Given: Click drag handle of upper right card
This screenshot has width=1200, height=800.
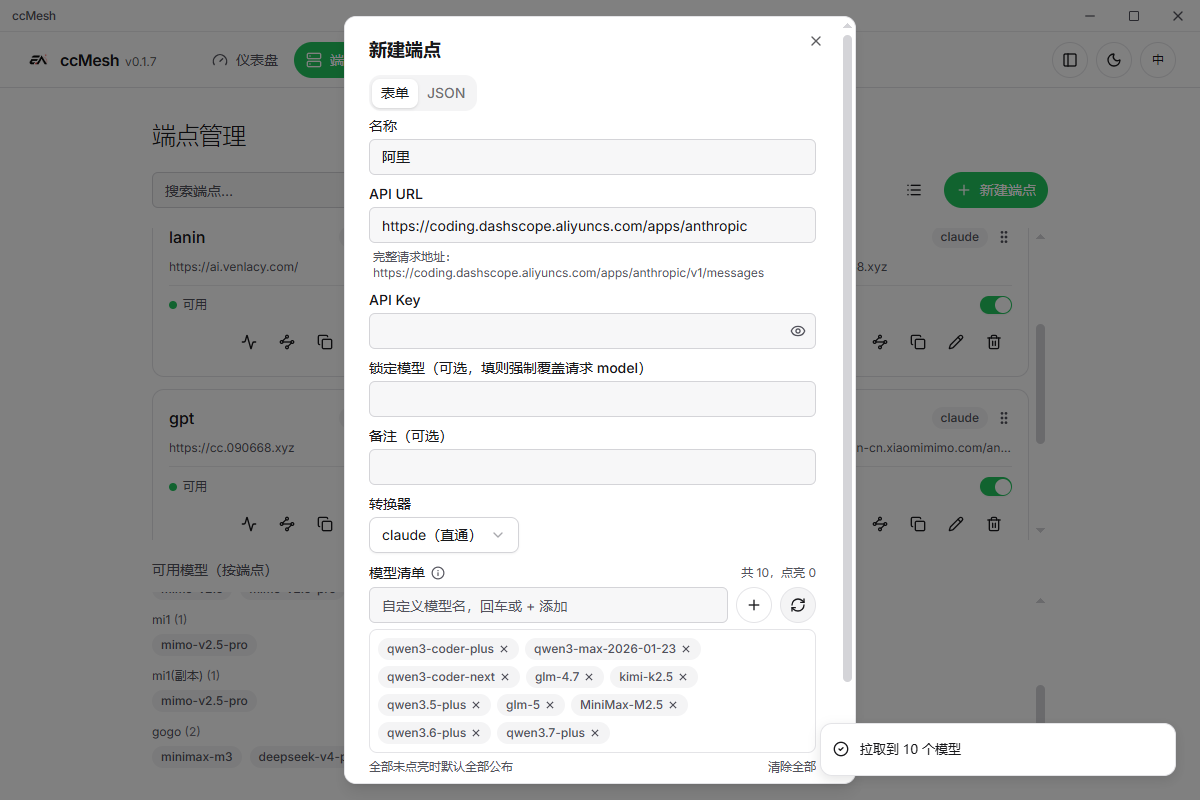Looking at the screenshot, I should [1004, 237].
